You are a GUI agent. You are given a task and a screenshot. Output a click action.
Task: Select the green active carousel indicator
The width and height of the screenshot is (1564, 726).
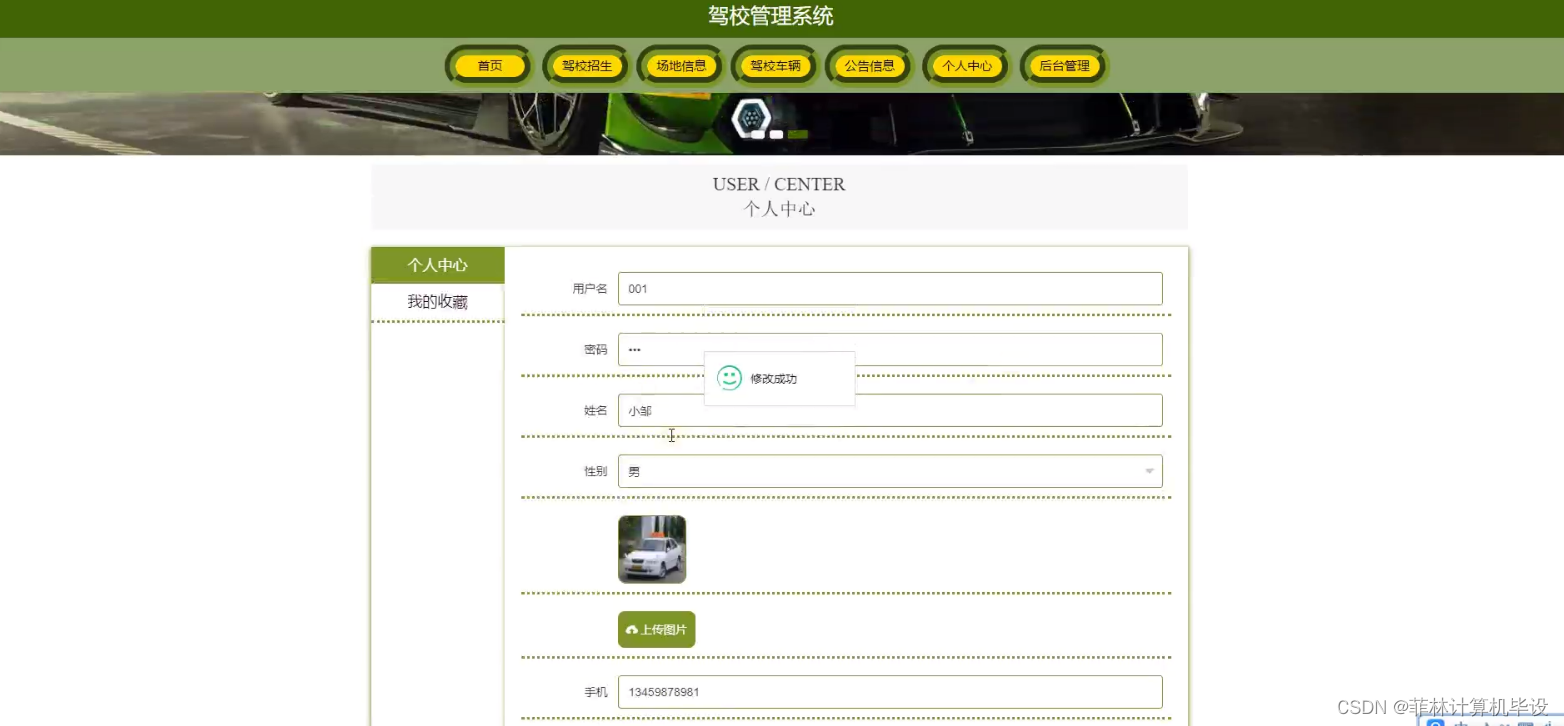[797, 134]
